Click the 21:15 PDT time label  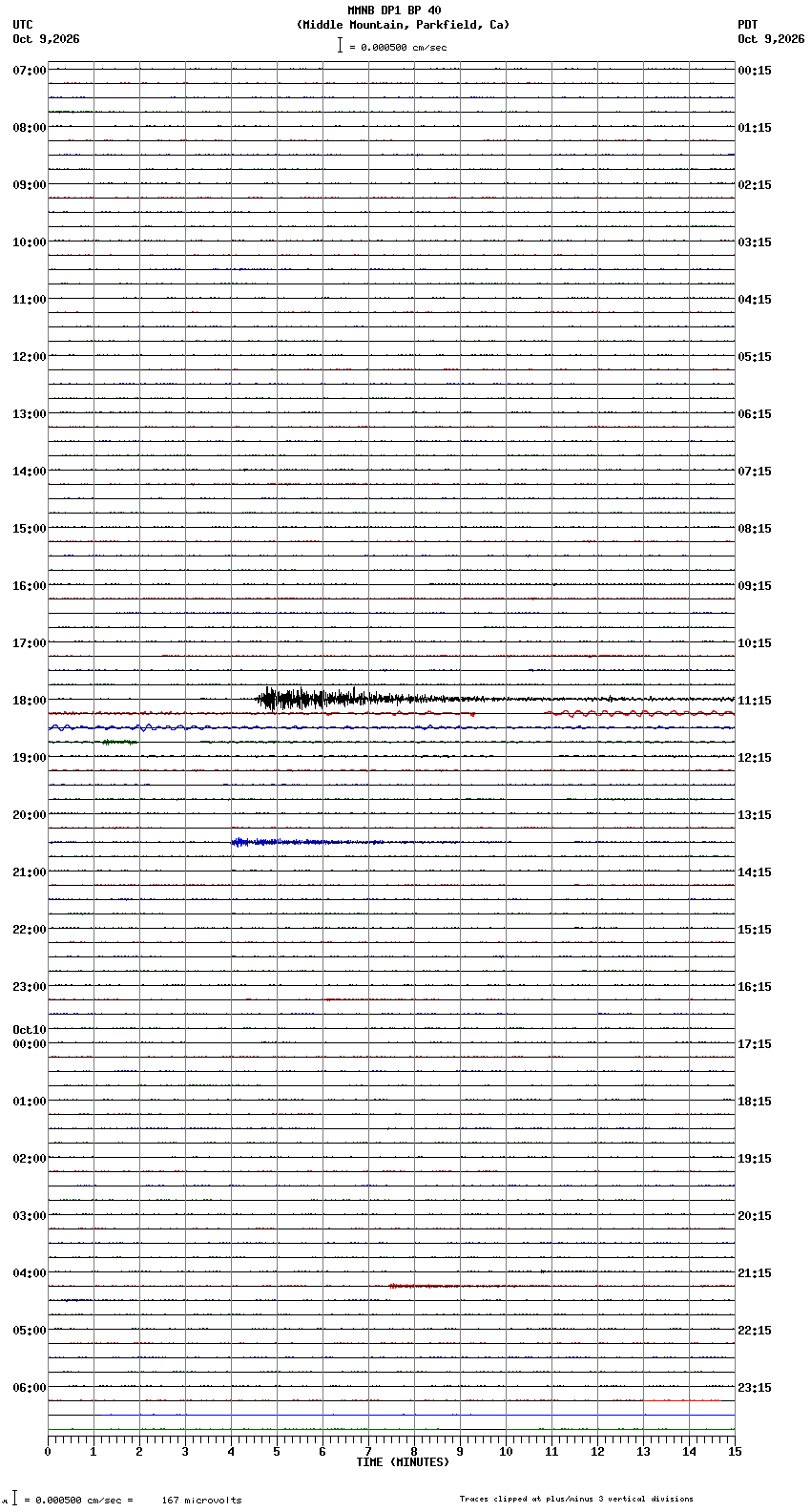point(755,1273)
